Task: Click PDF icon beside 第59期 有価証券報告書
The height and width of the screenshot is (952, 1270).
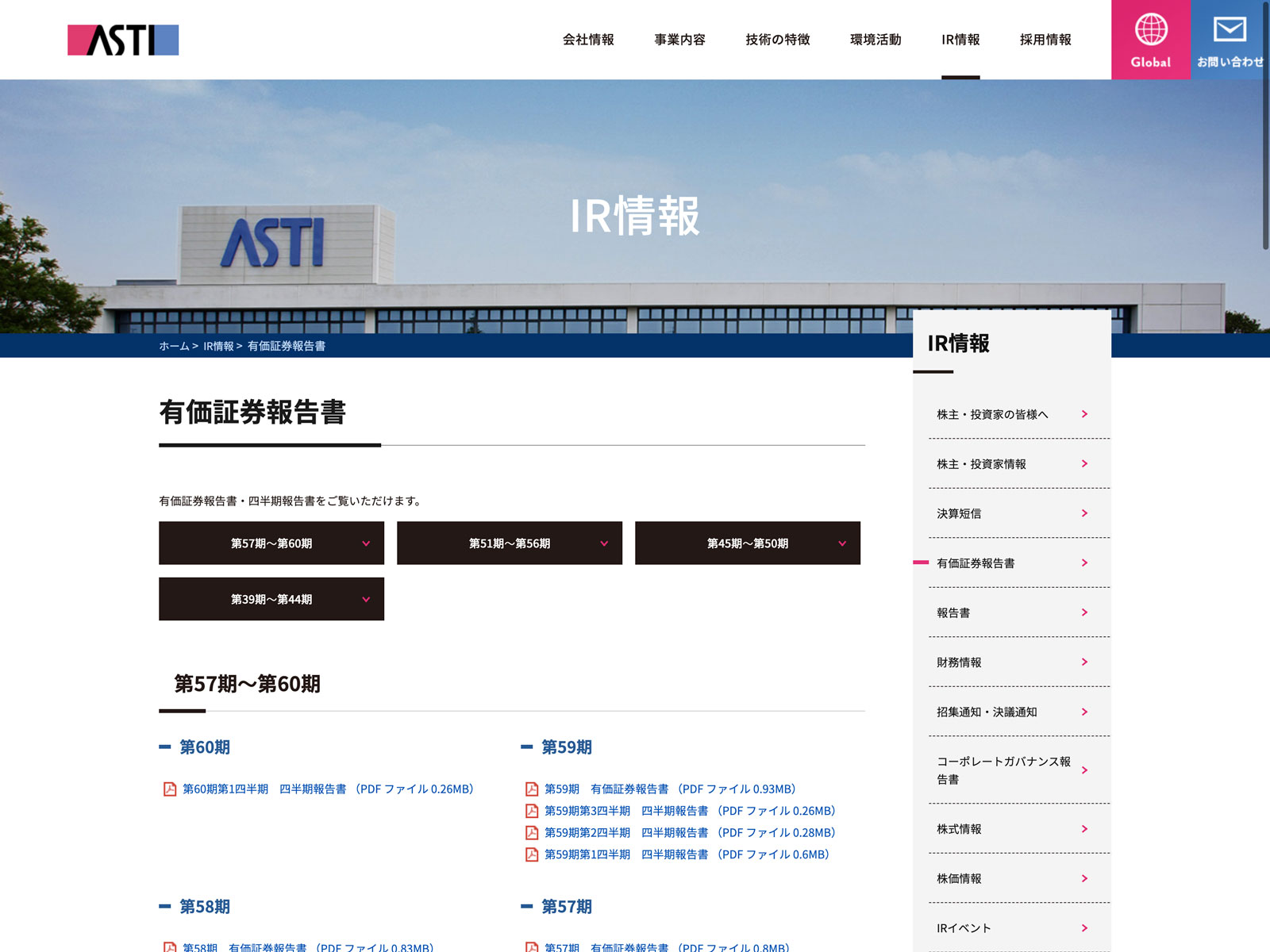Action: point(532,789)
